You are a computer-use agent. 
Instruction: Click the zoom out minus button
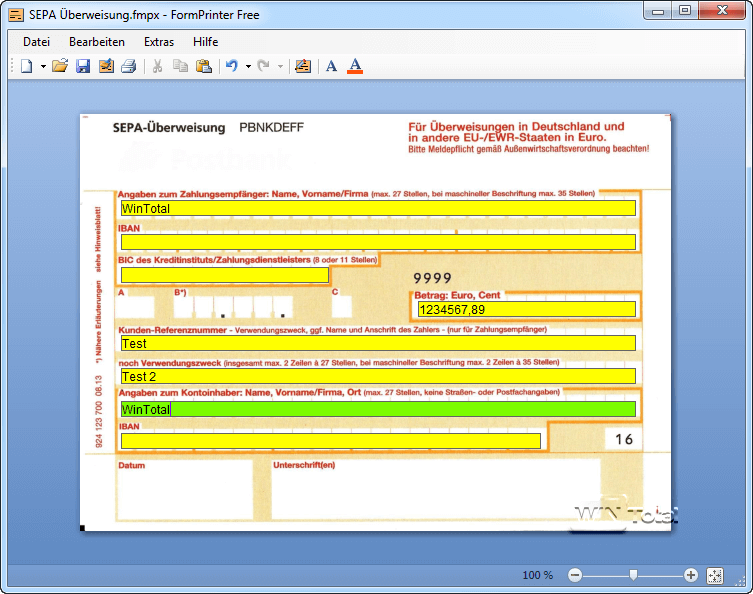pos(575,575)
